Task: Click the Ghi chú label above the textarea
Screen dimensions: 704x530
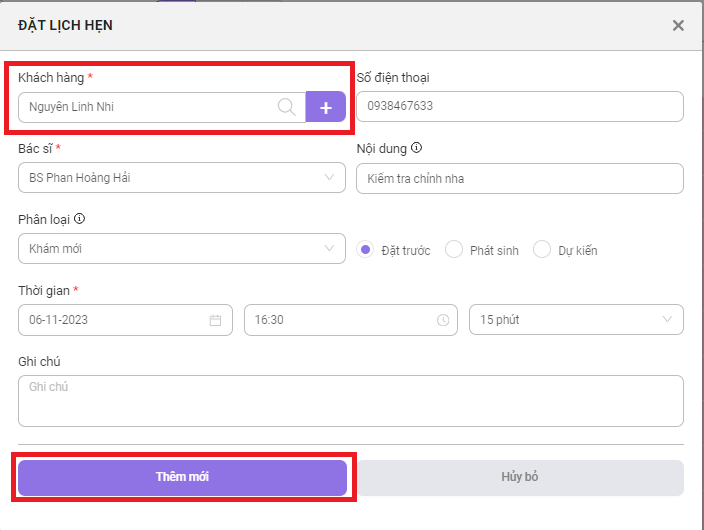Action: point(39,362)
